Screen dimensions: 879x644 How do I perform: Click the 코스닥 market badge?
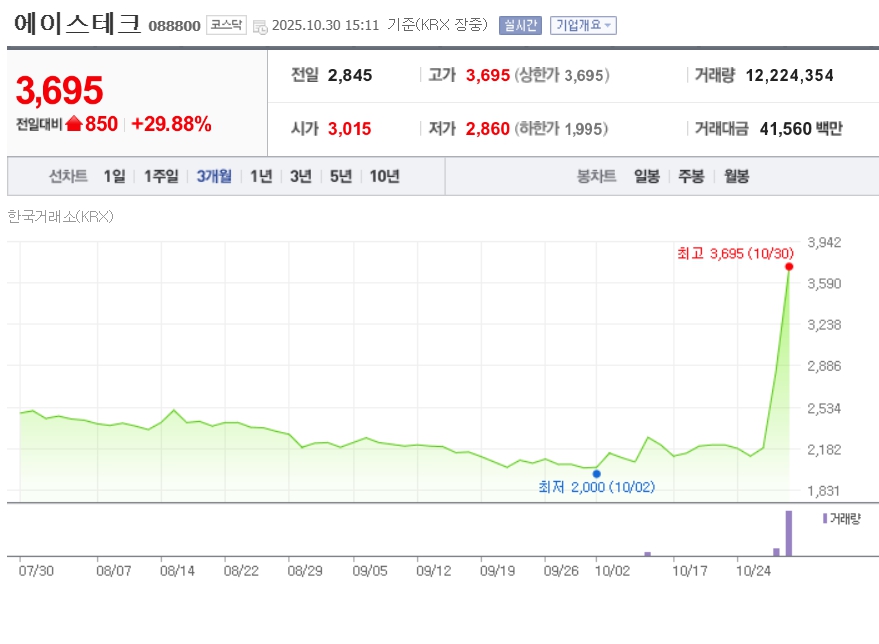click(x=226, y=25)
